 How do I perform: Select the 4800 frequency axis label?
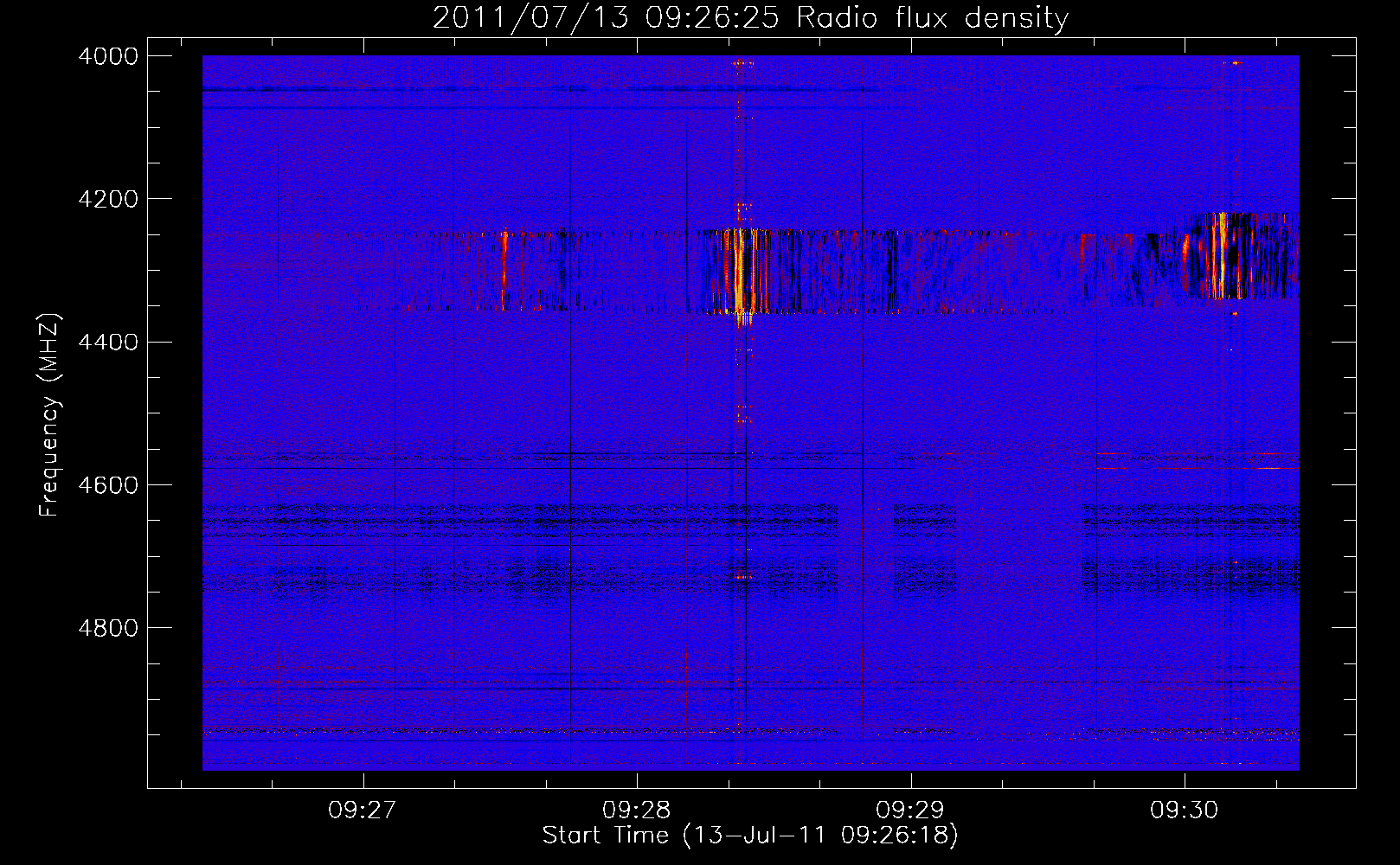click(x=108, y=627)
